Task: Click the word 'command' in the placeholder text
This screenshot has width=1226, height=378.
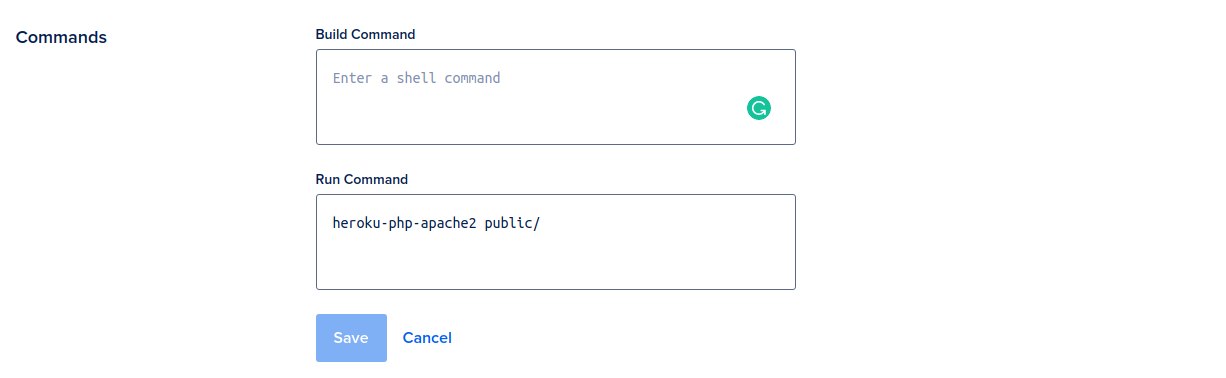Action: (x=472, y=77)
